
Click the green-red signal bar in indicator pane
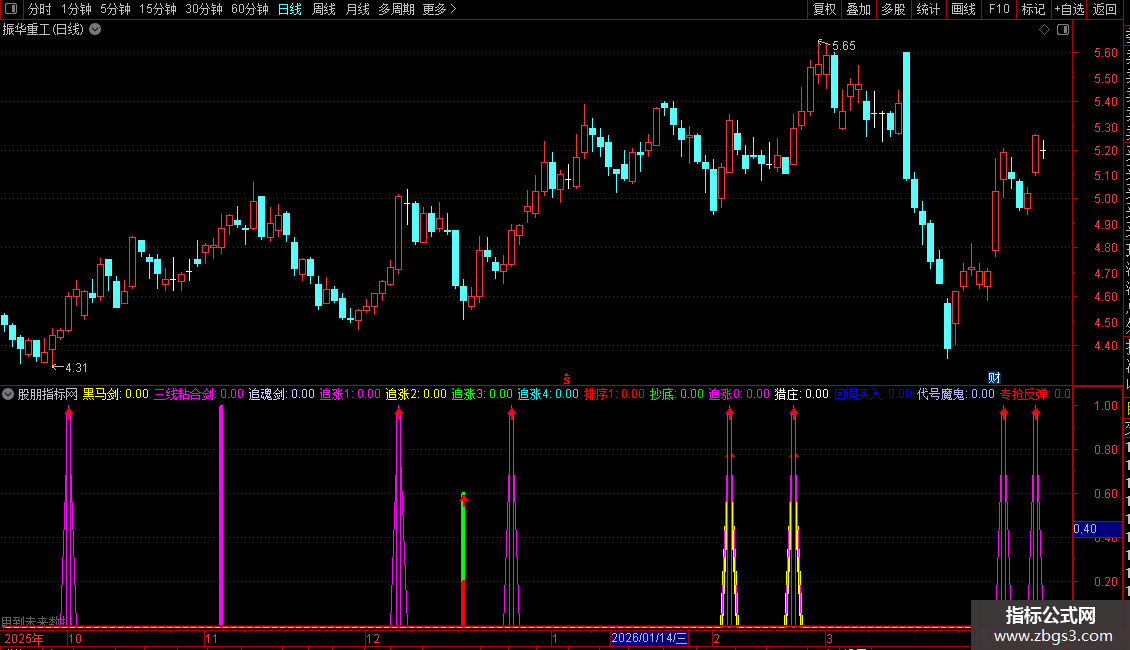[463, 559]
